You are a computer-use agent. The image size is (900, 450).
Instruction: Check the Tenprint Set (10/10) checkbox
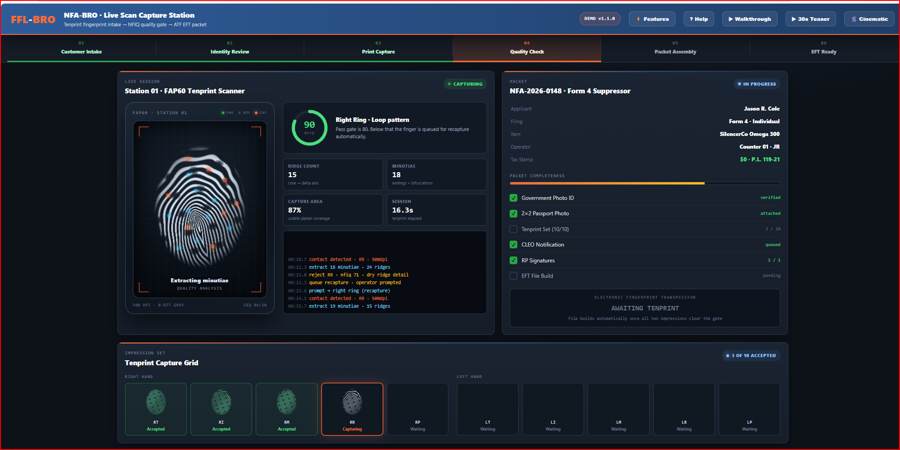514,229
